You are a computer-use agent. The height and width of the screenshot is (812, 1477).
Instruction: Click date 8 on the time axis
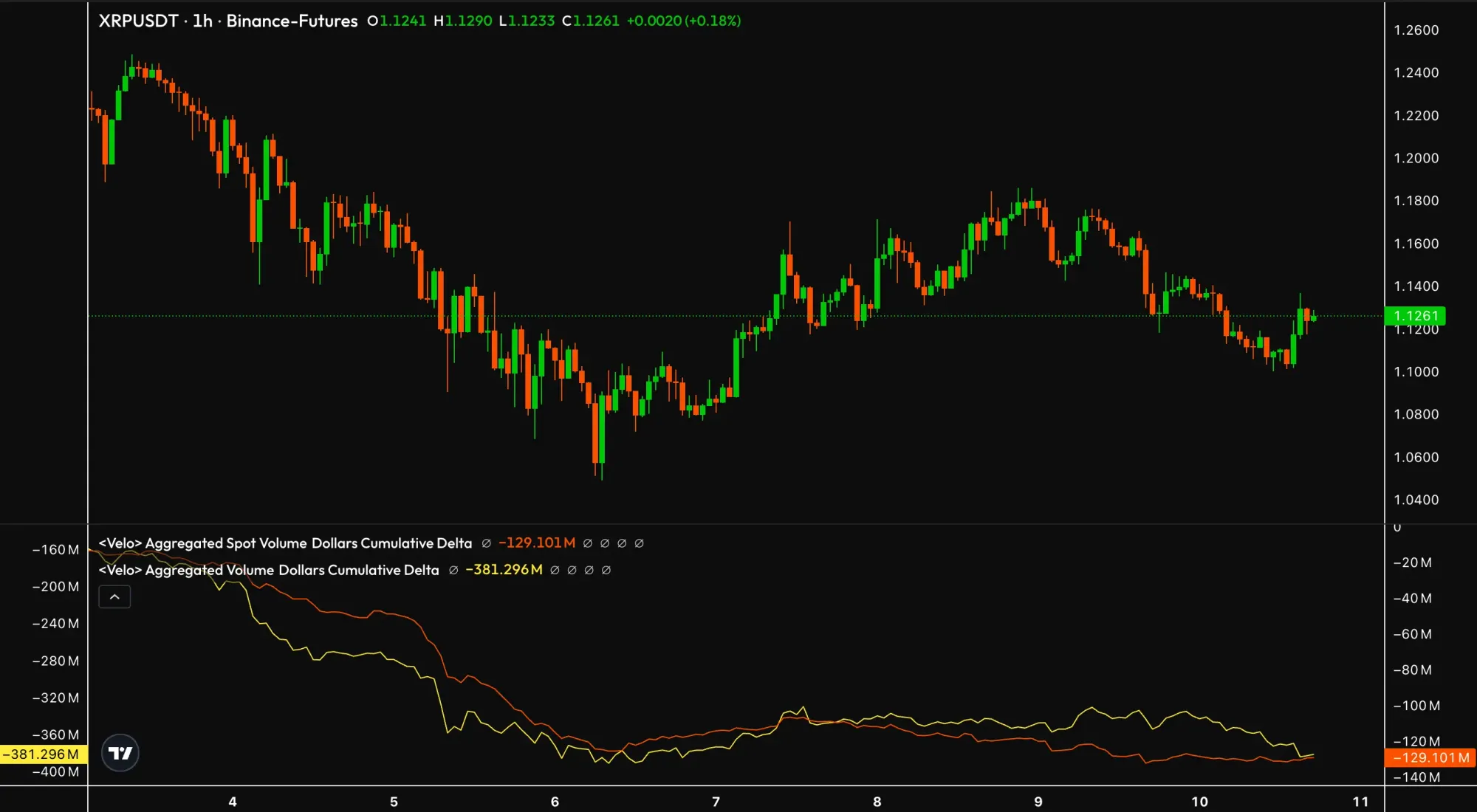click(877, 802)
